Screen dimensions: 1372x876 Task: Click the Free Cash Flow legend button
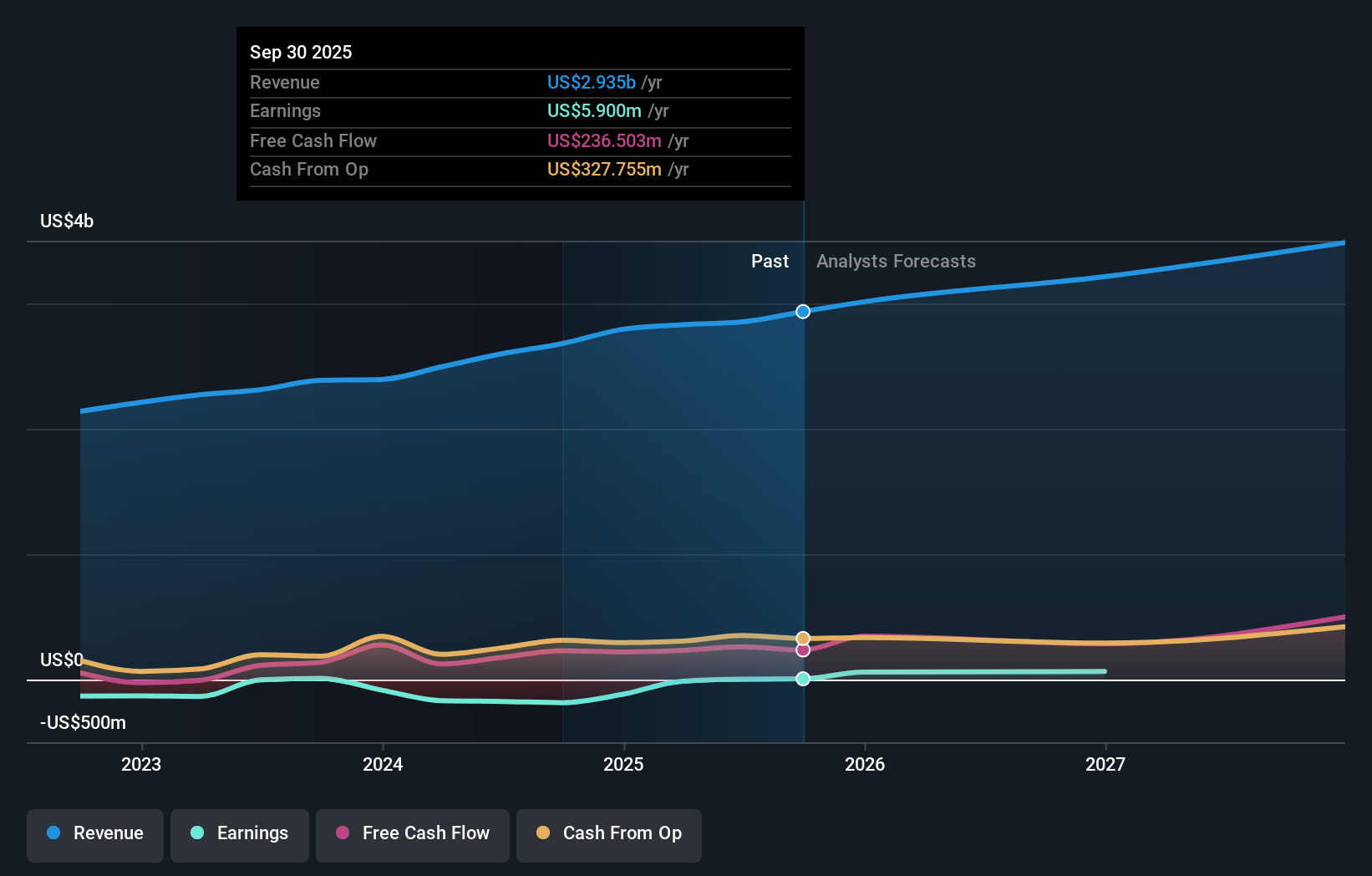[x=412, y=833]
